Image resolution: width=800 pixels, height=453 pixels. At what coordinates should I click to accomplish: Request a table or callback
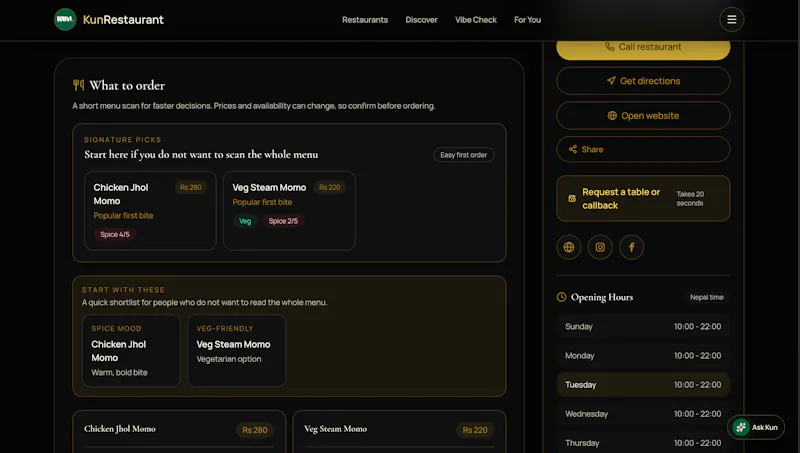pos(643,198)
